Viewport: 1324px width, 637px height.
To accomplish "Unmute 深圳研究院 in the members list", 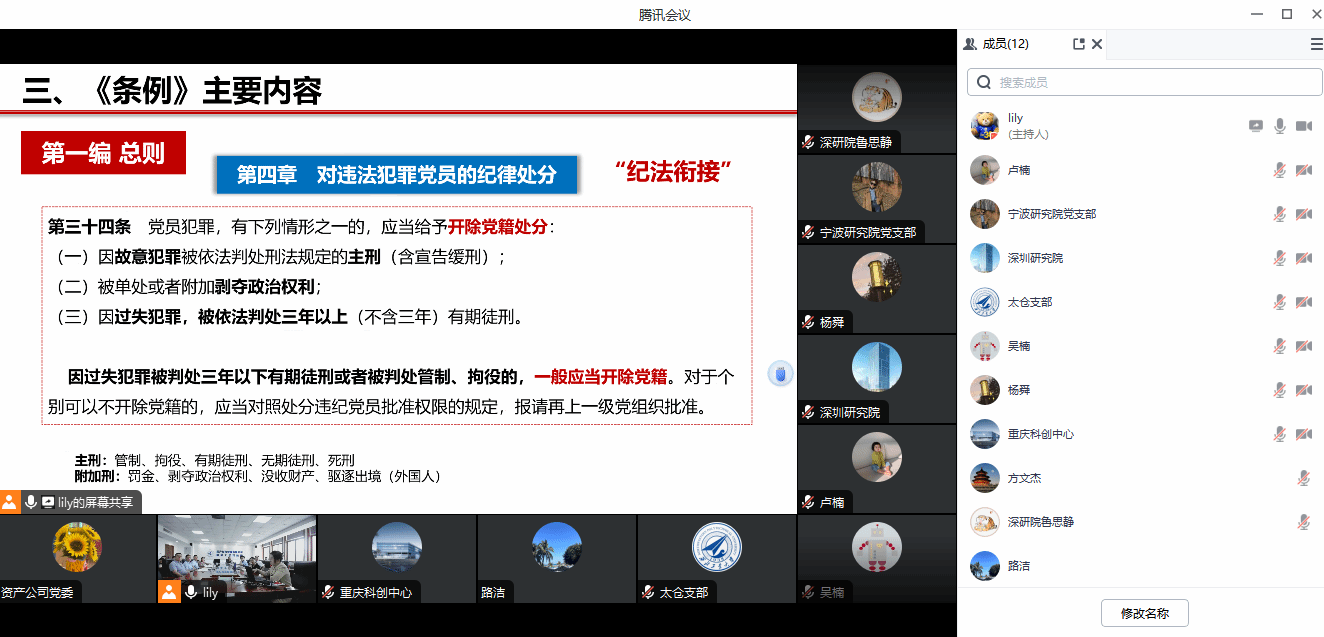I will point(1280,258).
